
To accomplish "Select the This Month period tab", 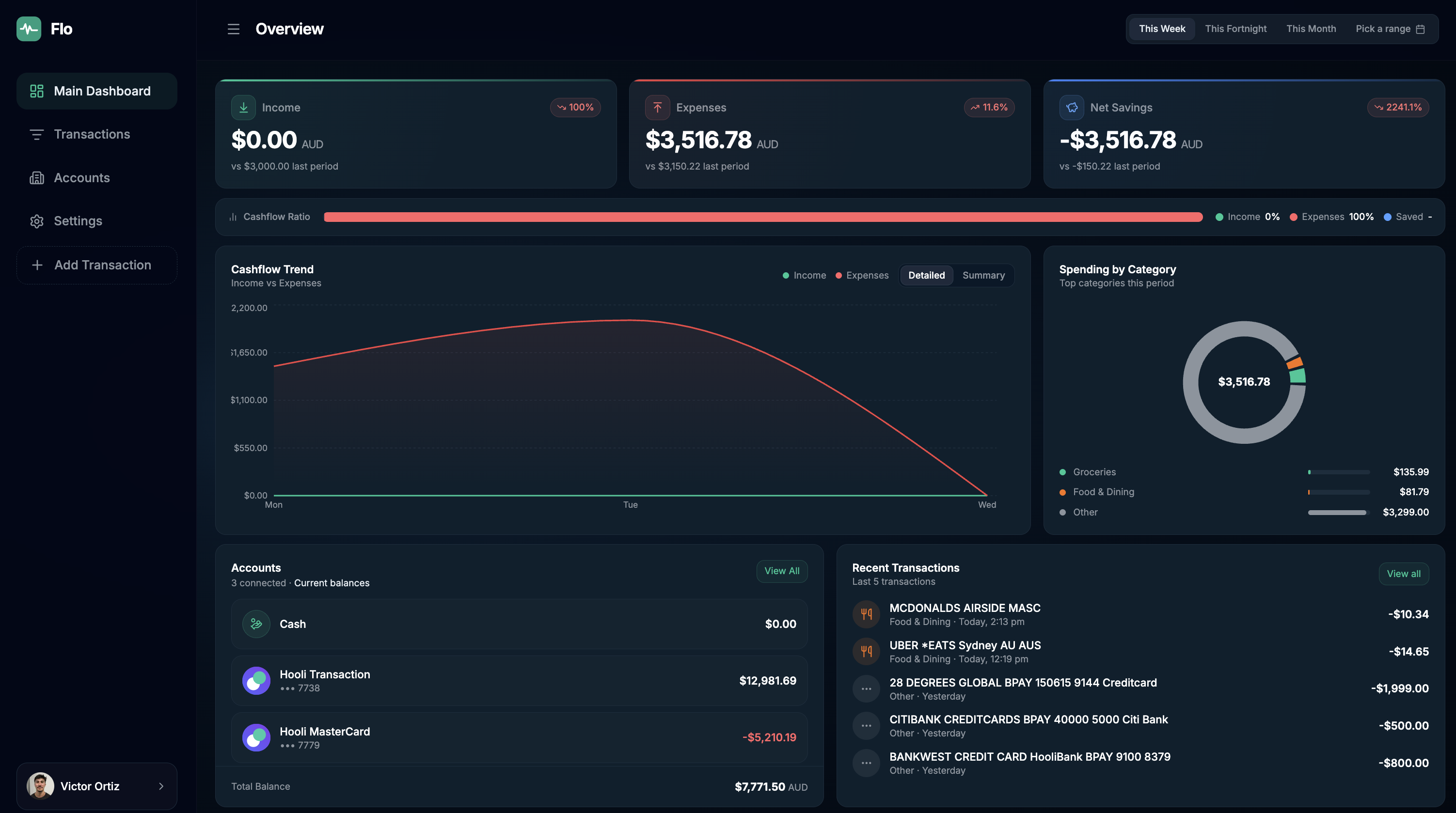I will [x=1311, y=29].
